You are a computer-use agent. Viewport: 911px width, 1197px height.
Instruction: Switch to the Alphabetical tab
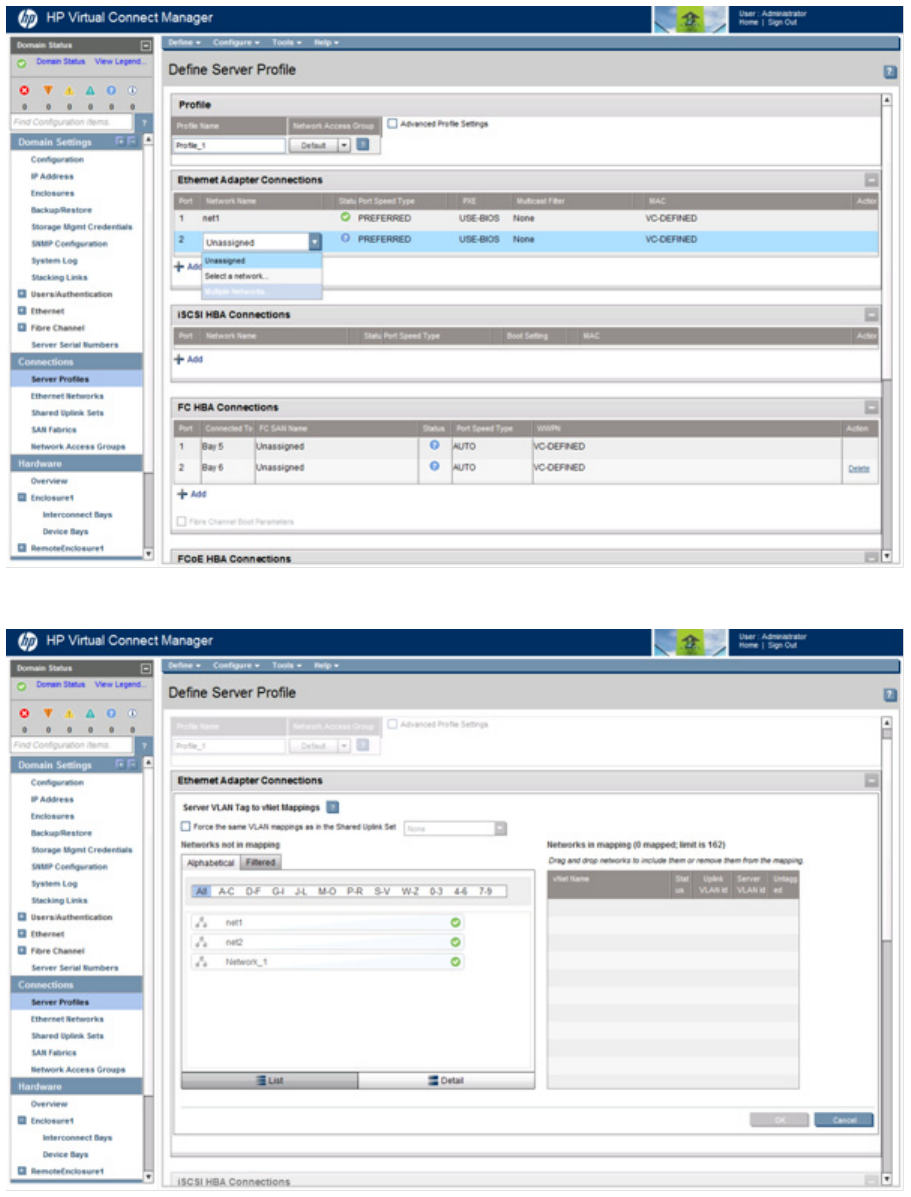pyautogui.click(x=211, y=862)
